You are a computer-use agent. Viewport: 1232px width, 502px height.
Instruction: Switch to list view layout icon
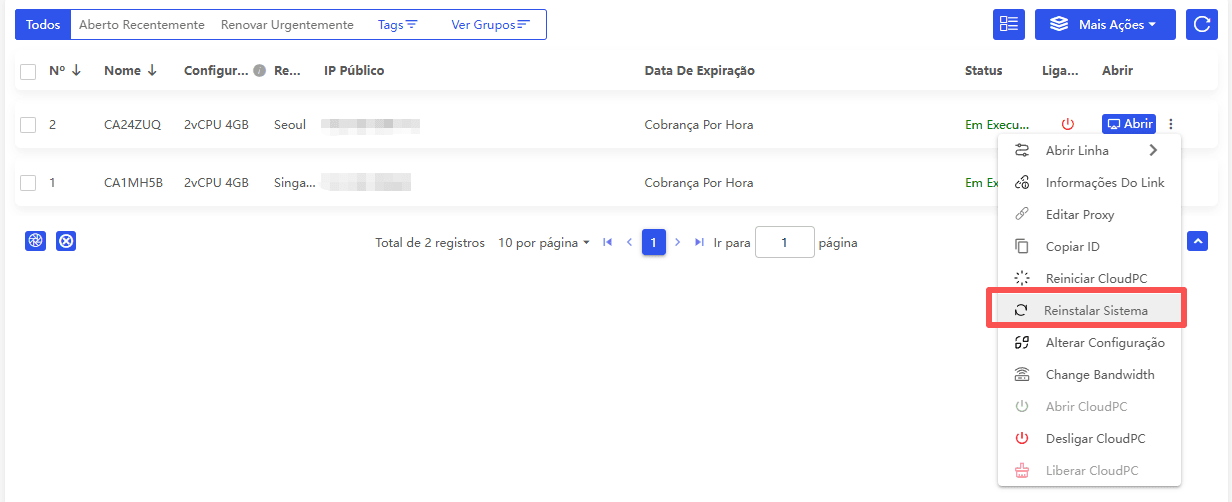1008,24
